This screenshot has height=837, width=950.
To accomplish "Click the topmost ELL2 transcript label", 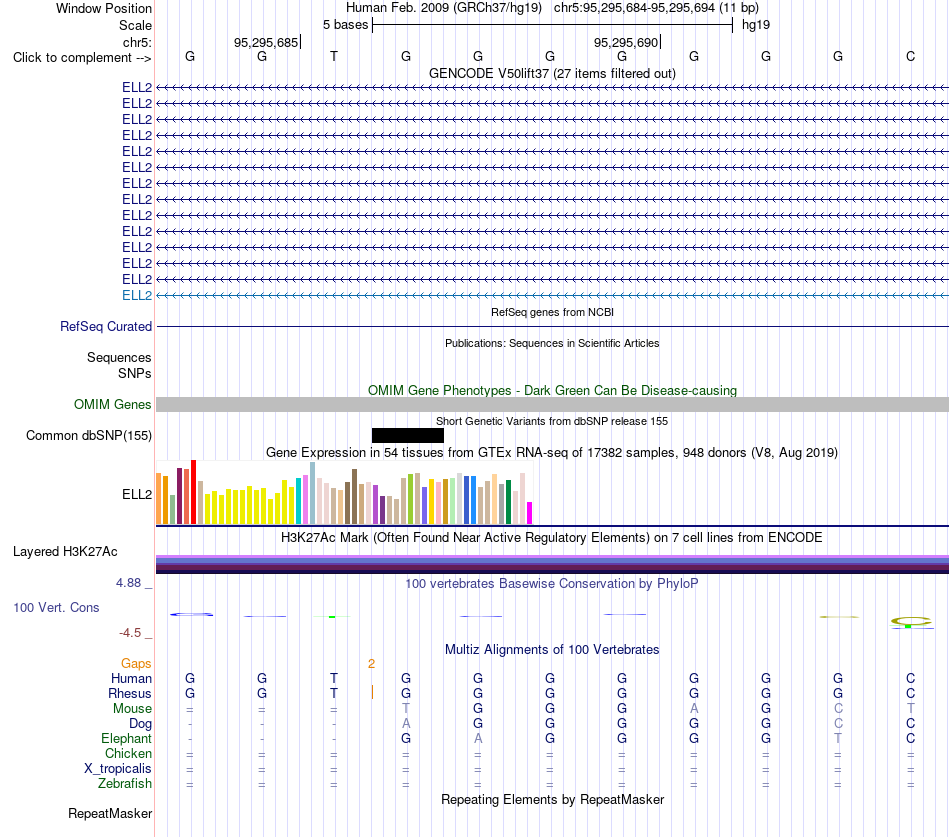I will click(x=137, y=87).
